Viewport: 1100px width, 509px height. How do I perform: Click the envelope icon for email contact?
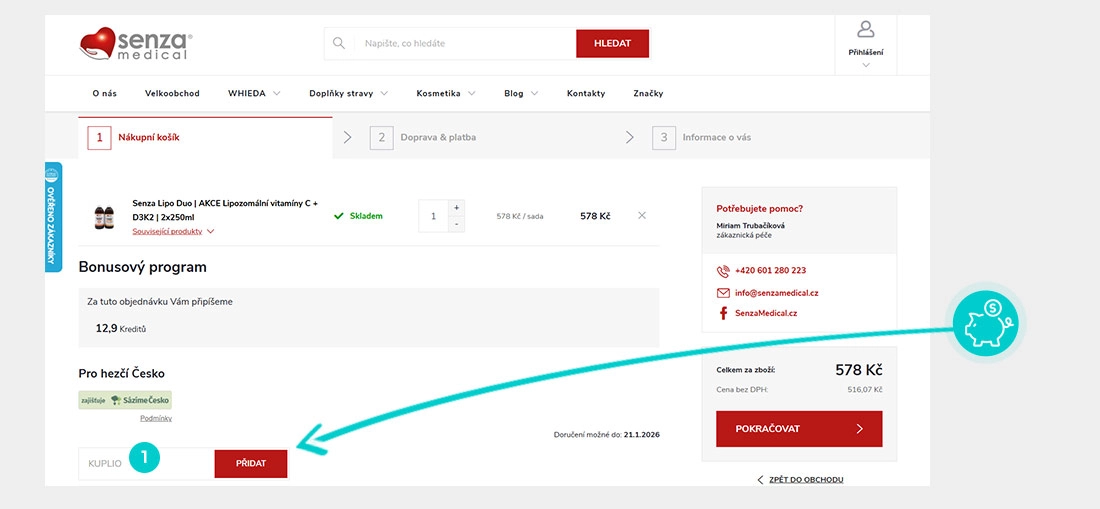(723, 293)
